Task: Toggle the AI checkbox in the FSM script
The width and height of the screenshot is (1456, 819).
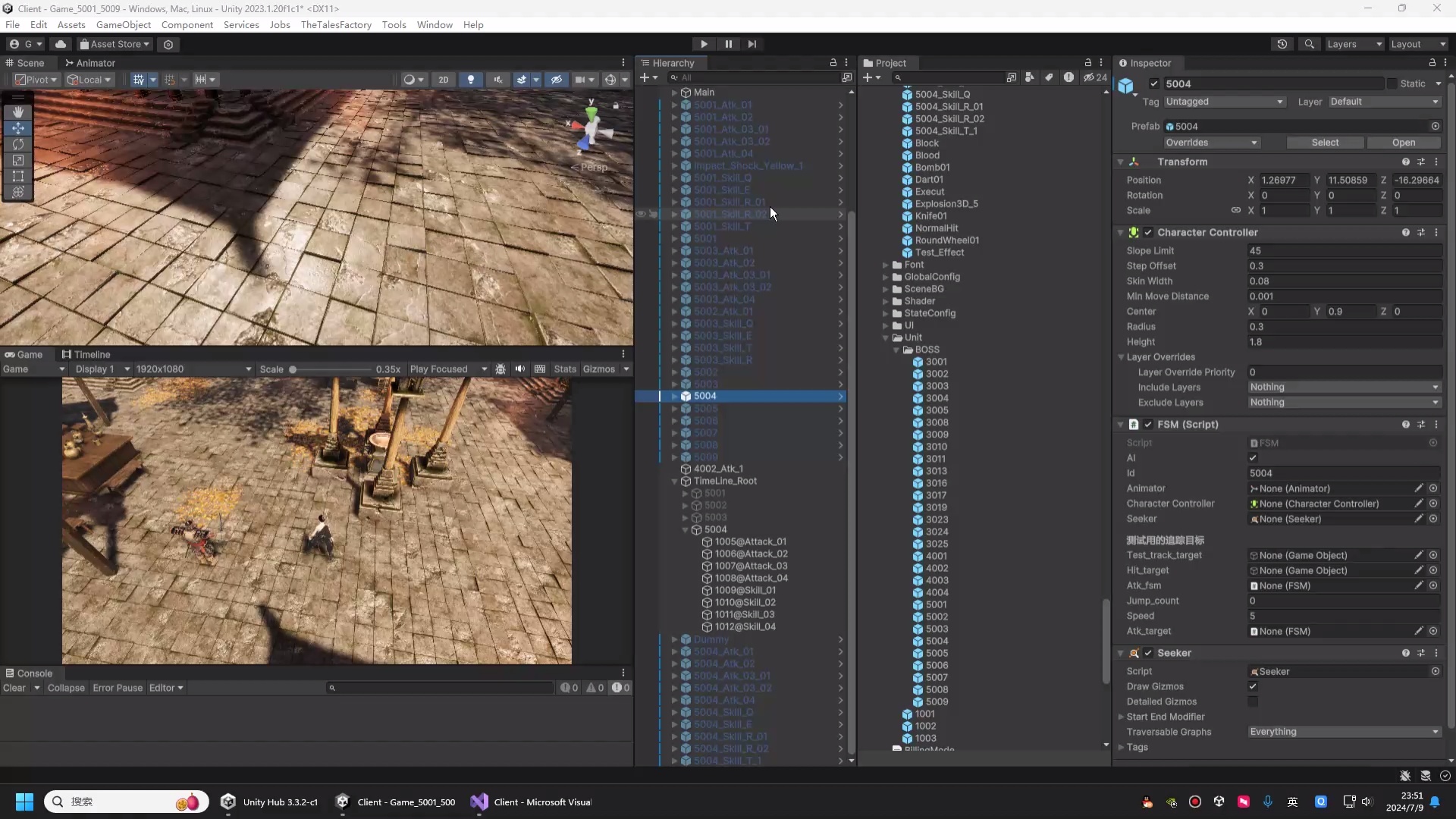Action: (1254, 458)
